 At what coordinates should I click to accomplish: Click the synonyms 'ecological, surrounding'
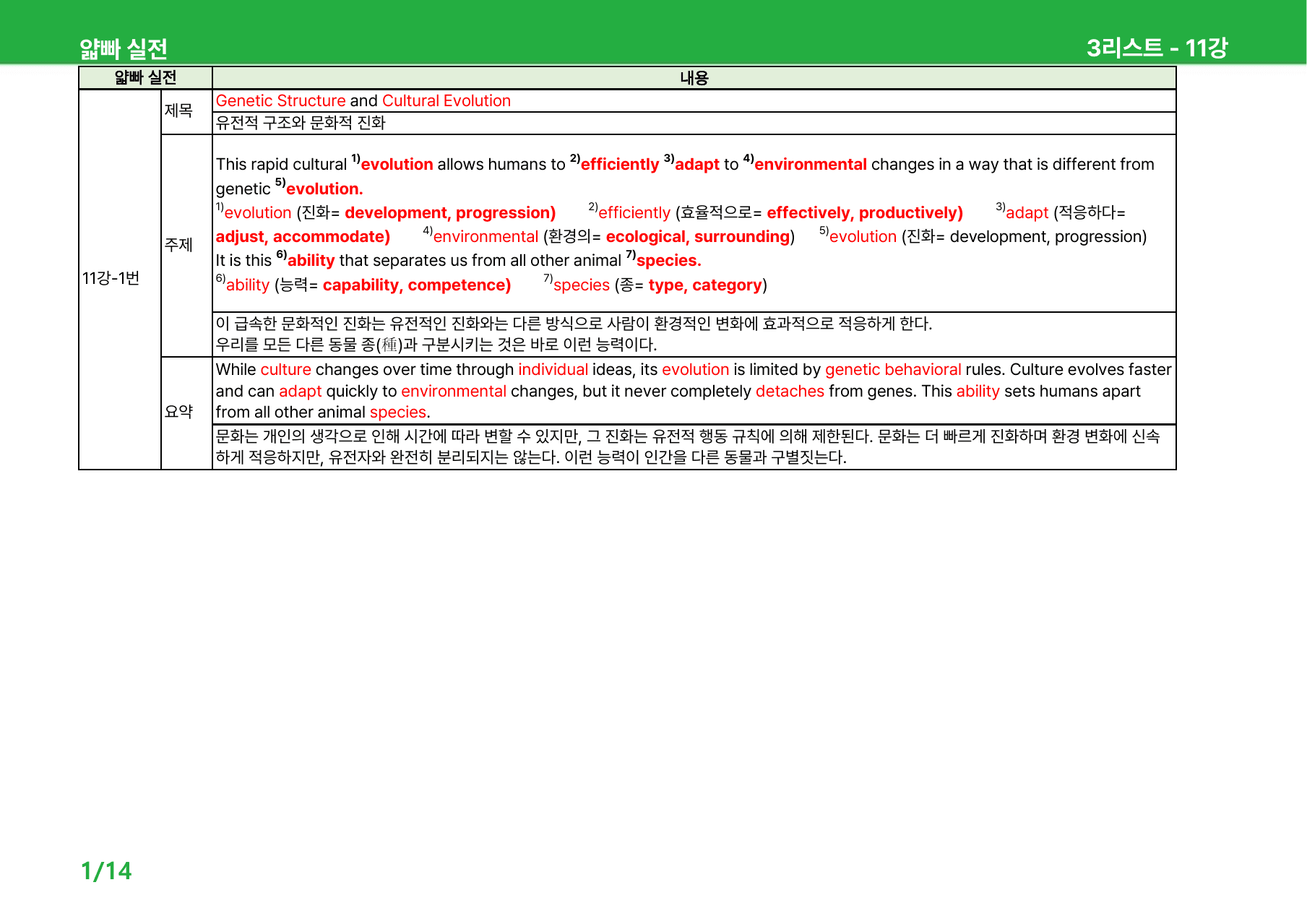point(698,237)
